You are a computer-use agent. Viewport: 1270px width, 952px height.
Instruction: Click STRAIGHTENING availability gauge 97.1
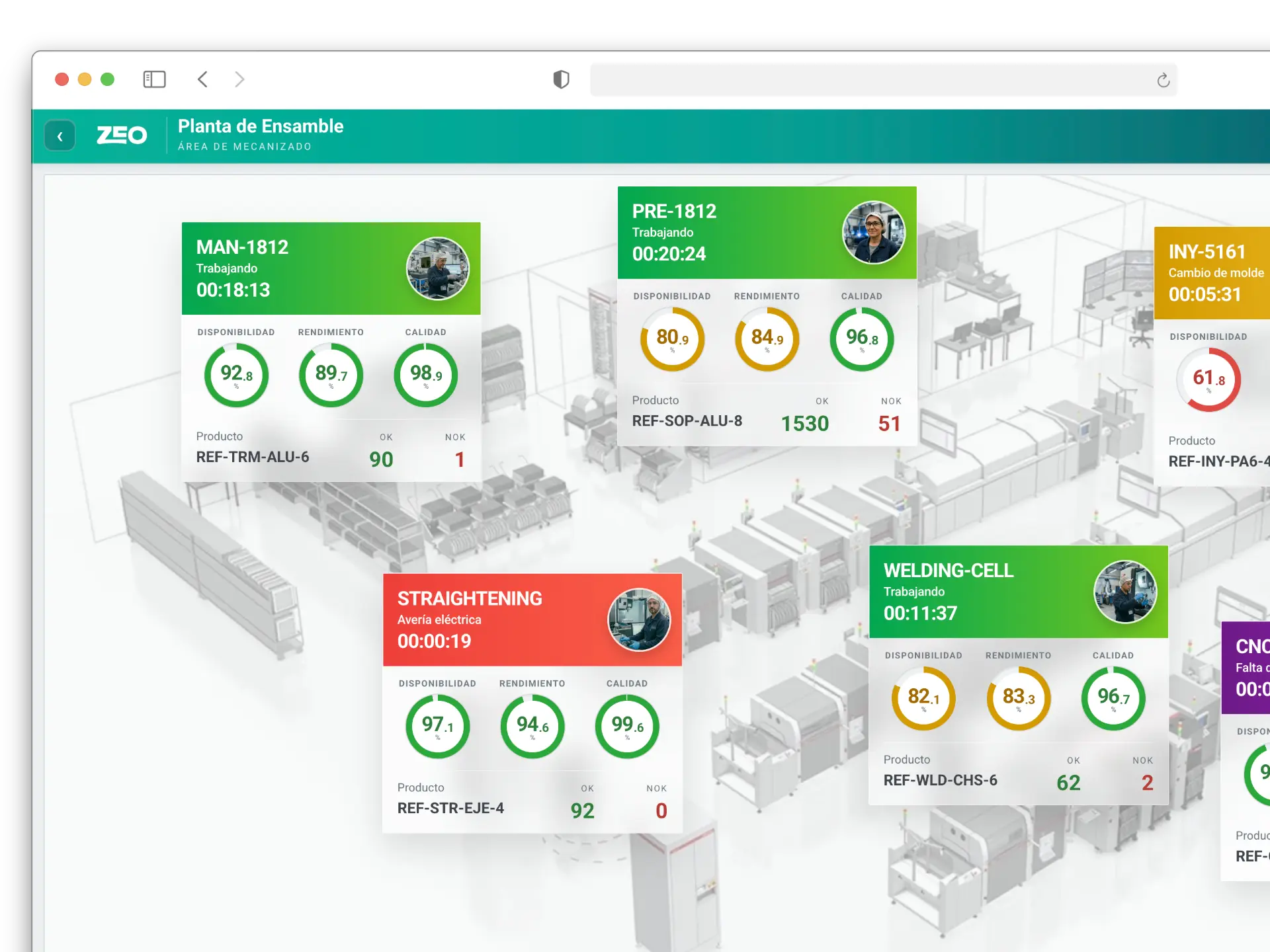point(437,727)
